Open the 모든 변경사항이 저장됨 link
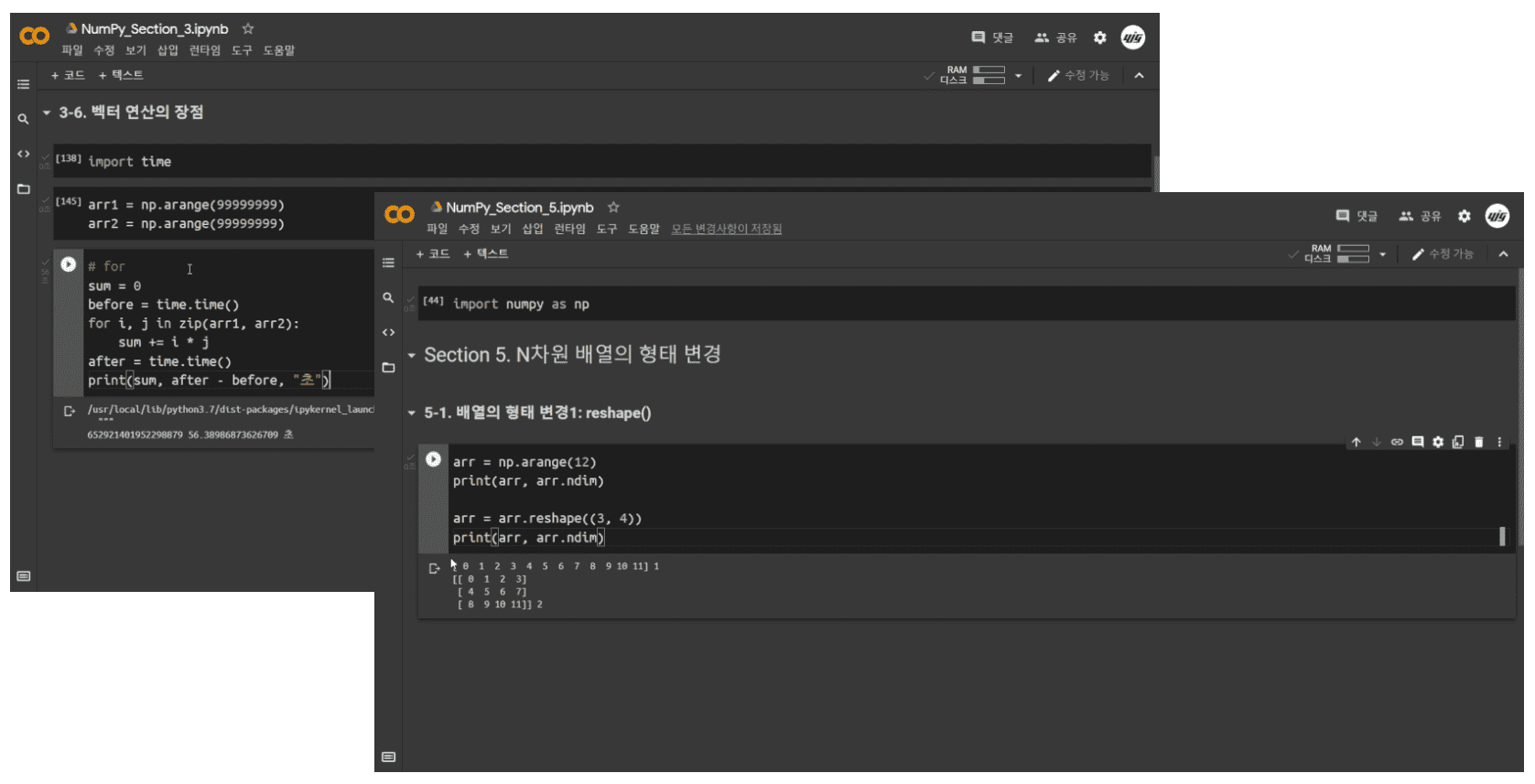This screenshot has height=784, width=1535. pyautogui.click(x=727, y=229)
